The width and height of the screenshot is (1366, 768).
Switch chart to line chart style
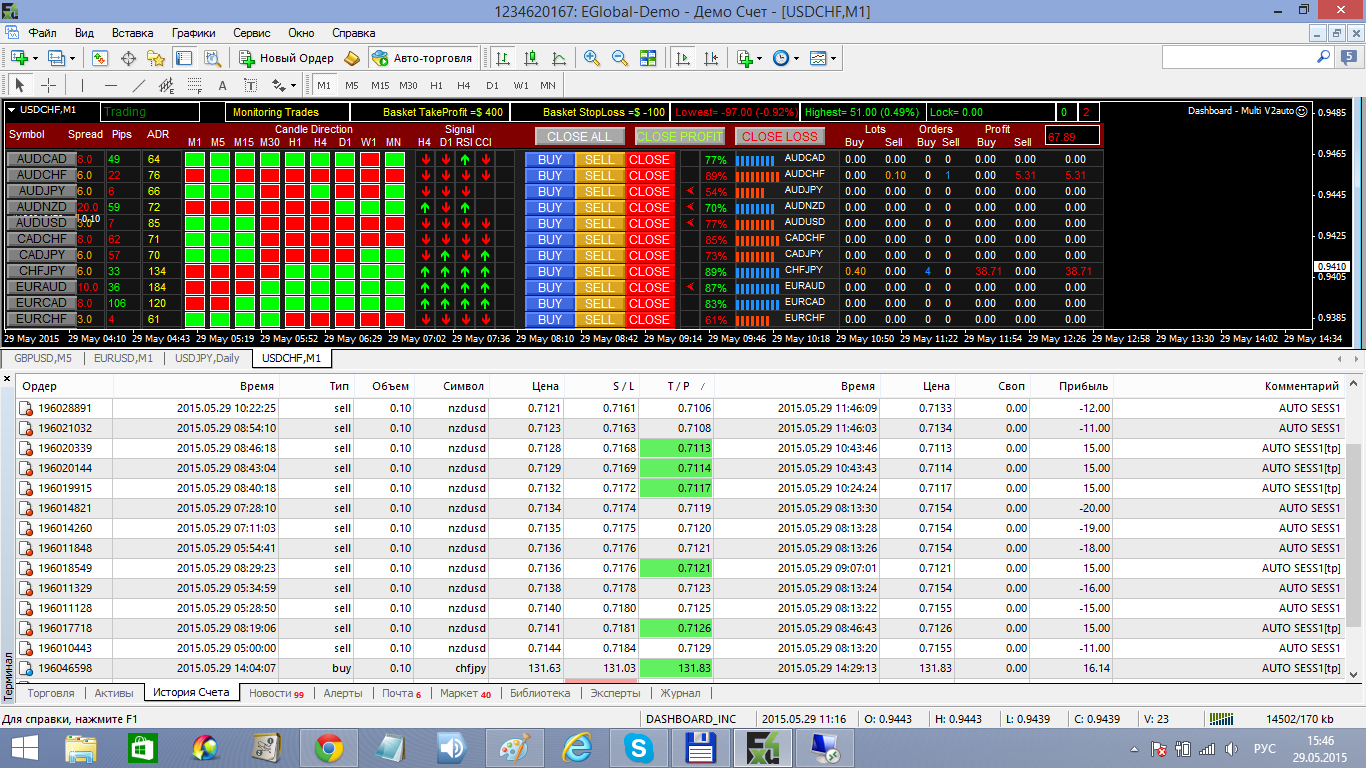click(x=559, y=58)
